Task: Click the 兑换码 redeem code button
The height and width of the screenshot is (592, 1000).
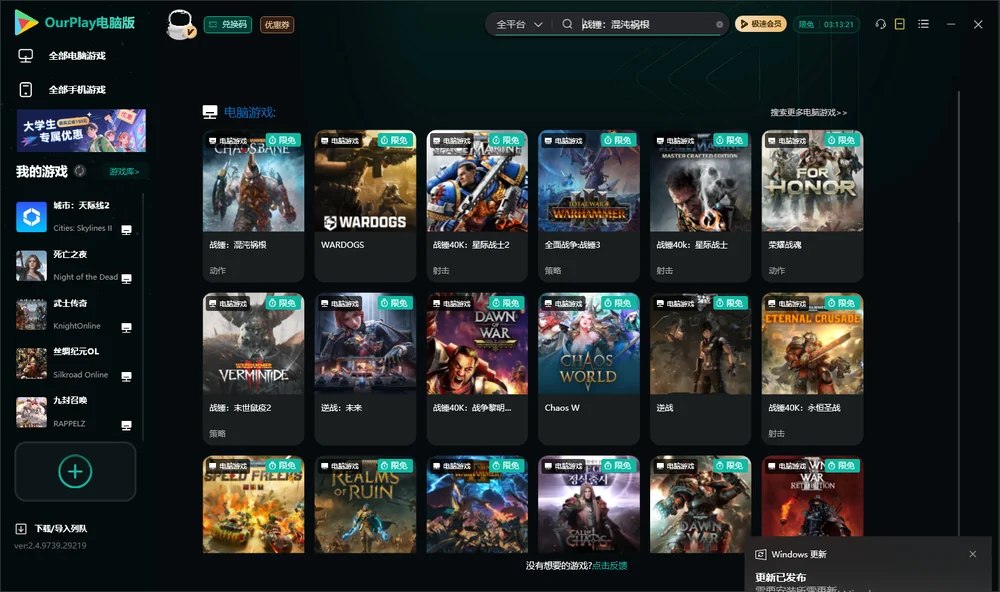Action: [x=228, y=25]
